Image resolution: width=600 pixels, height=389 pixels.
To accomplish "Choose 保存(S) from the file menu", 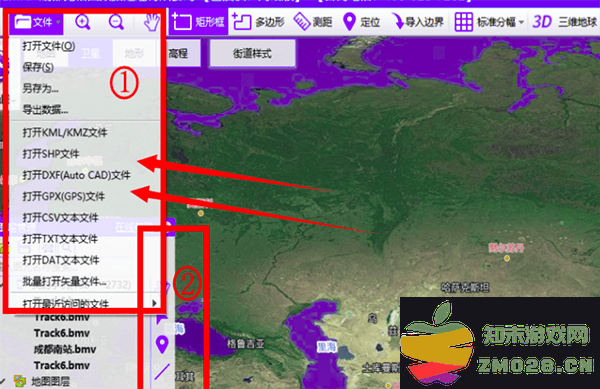I will pos(38,67).
